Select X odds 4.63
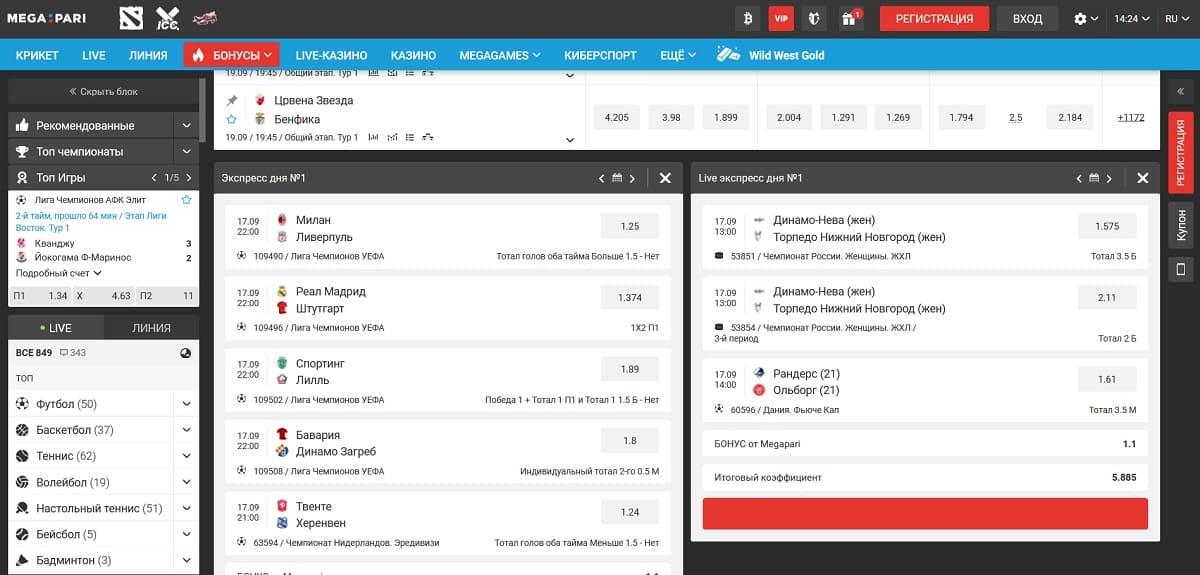The image size is (1200, 575). coord(103,296)
